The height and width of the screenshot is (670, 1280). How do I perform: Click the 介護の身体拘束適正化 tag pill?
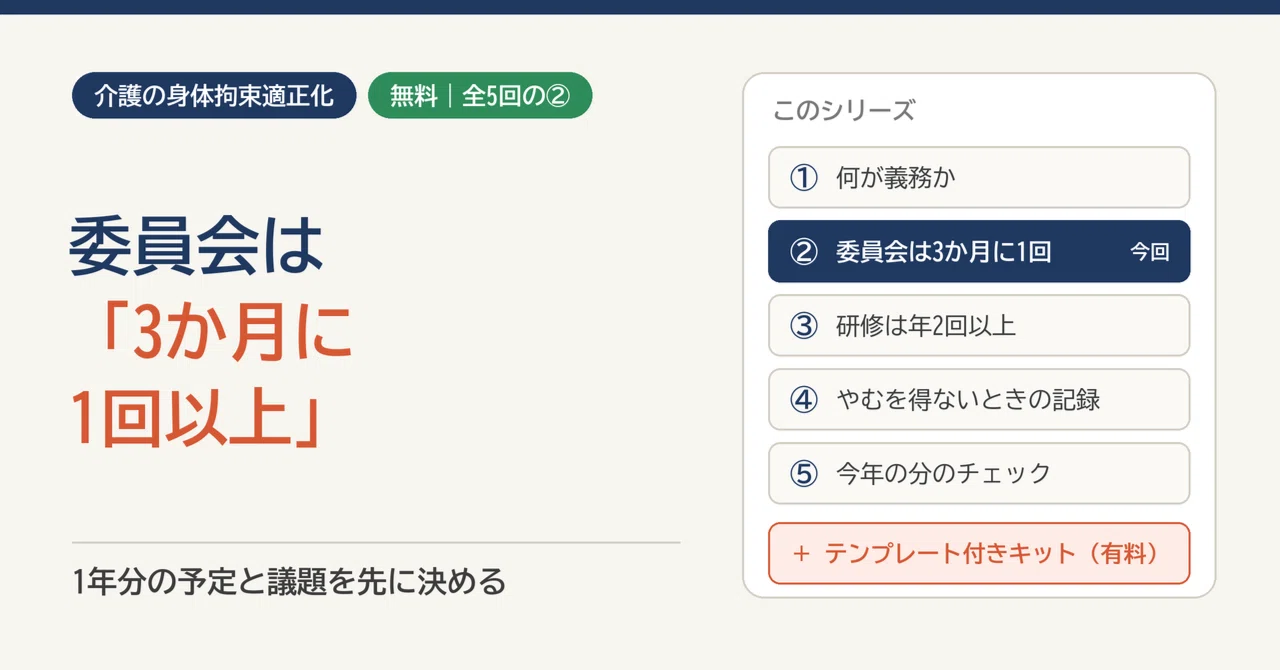pyautogui.click(x=214, y=97)
